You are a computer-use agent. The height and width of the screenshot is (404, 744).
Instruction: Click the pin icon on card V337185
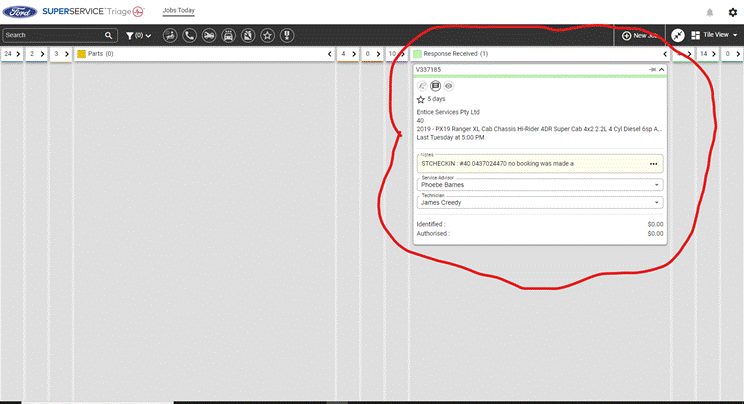(652, 70)
